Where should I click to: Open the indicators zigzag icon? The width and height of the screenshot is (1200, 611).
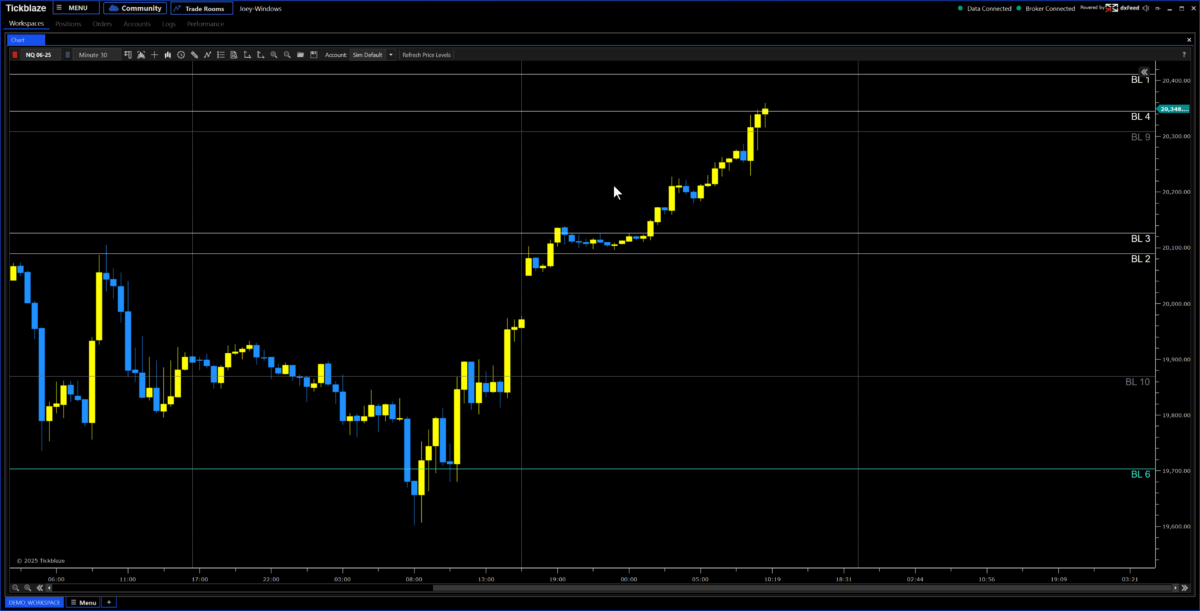point(207,54)
